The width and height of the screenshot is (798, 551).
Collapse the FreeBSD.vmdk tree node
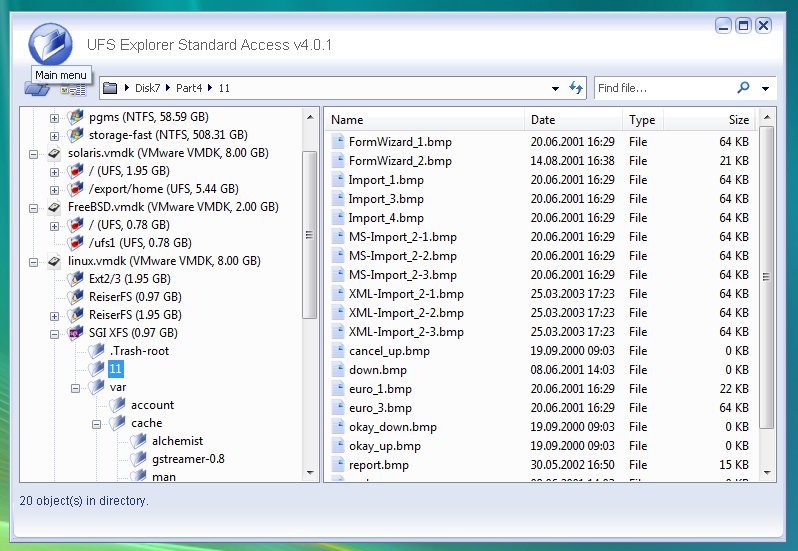tap(33, 208)
